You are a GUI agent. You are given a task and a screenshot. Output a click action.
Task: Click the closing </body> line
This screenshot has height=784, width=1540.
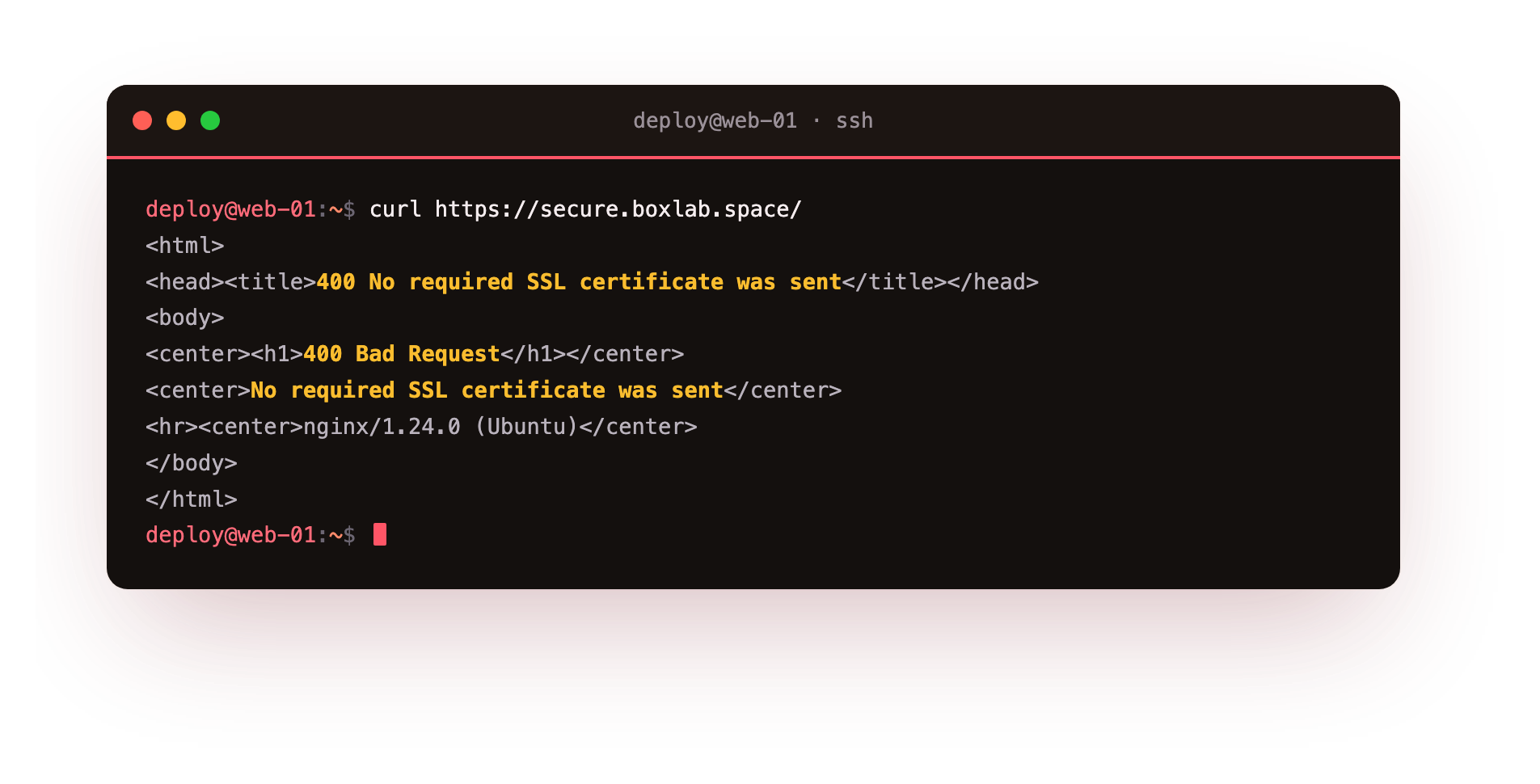click(192, 463)
